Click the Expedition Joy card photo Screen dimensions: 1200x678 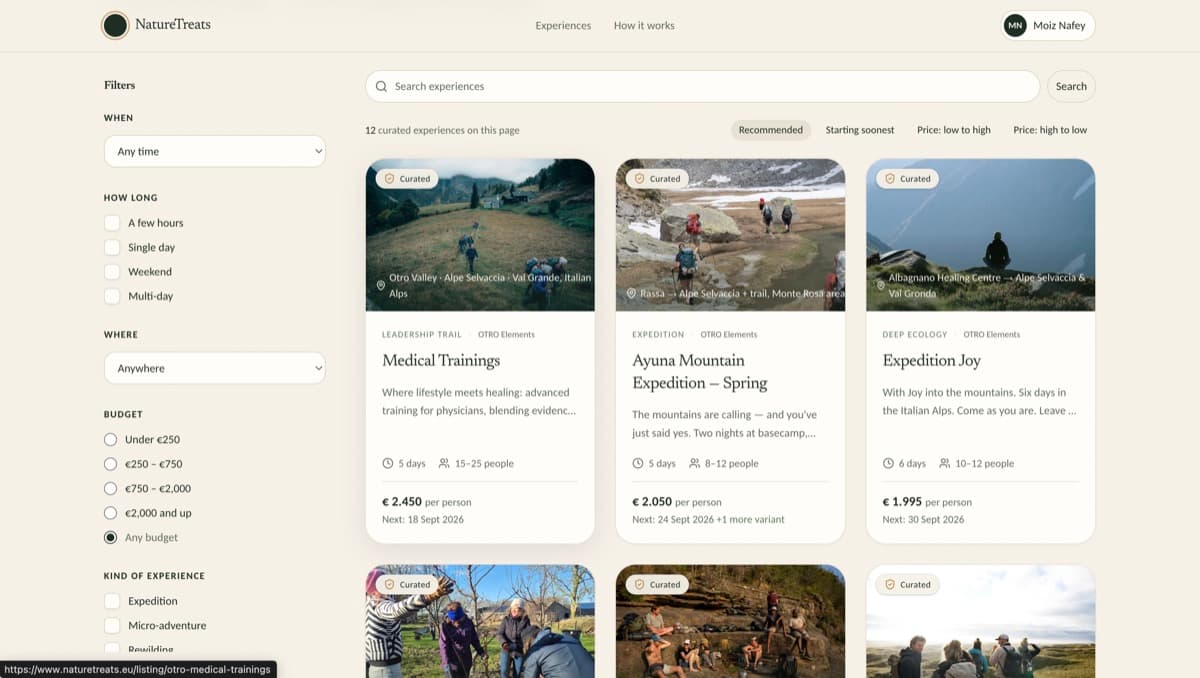click(980, 235)
